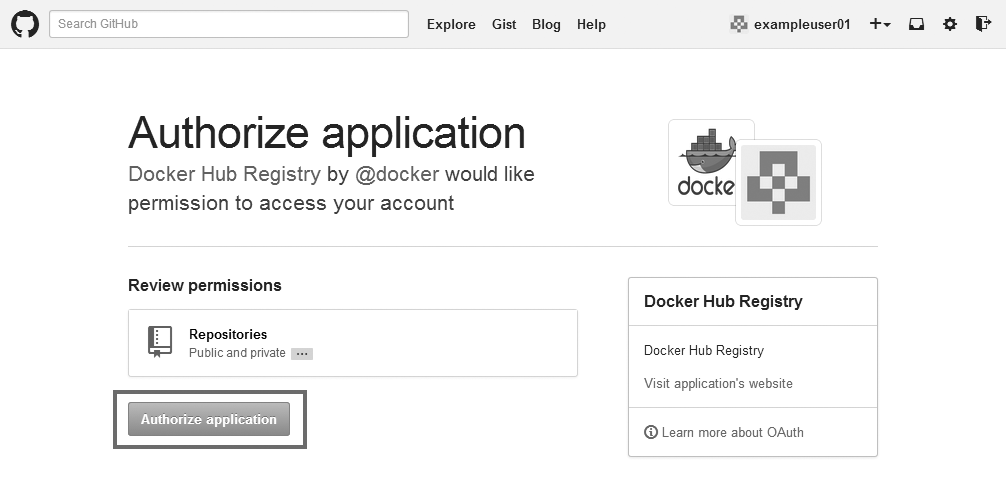This screenshot has width=1006, height=482.
Task: Open the Help page link
Action: (591, 24)
